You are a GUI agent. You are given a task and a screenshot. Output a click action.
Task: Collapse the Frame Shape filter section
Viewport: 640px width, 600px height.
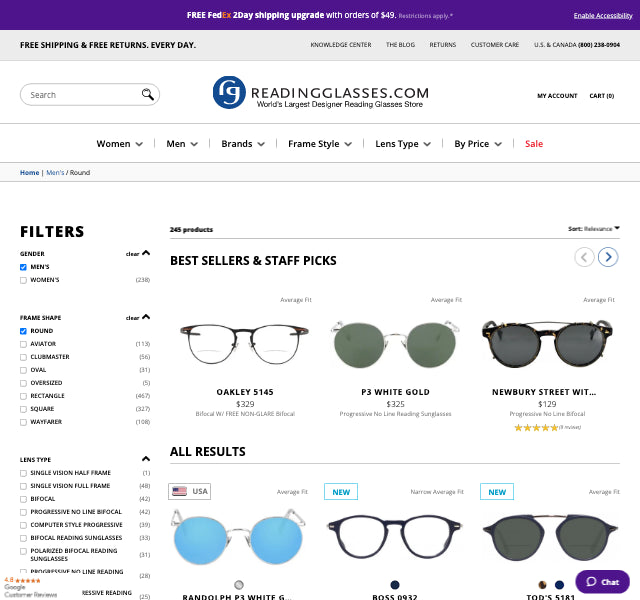[x=146, y=317]
